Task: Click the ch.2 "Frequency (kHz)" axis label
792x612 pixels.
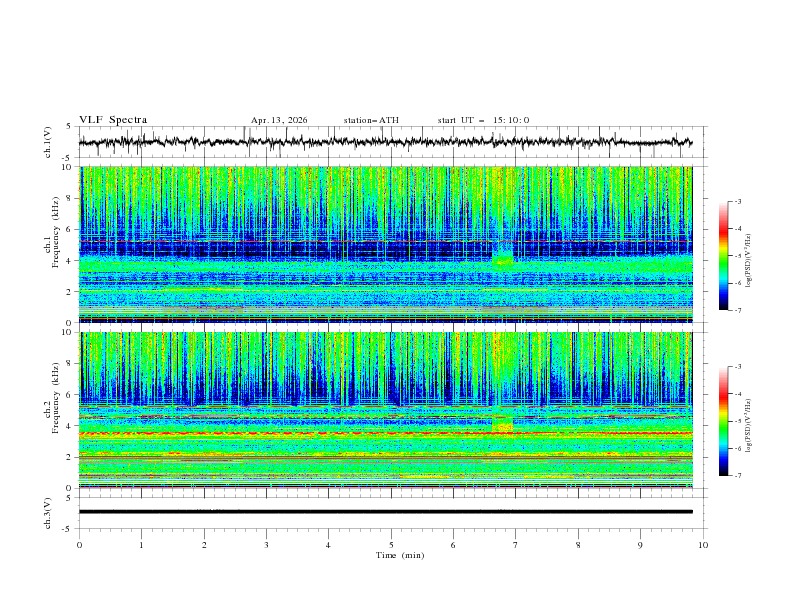Action: click(x=56, y=398)
